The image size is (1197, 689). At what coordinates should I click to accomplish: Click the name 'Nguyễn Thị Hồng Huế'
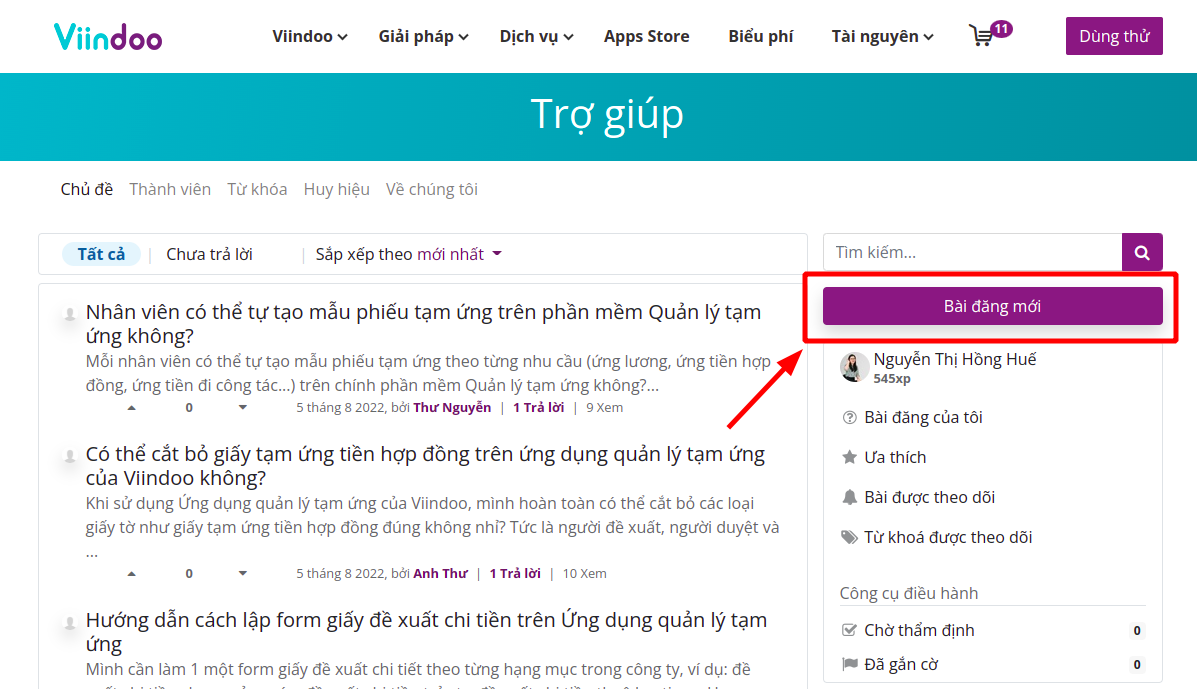point(955,359)
